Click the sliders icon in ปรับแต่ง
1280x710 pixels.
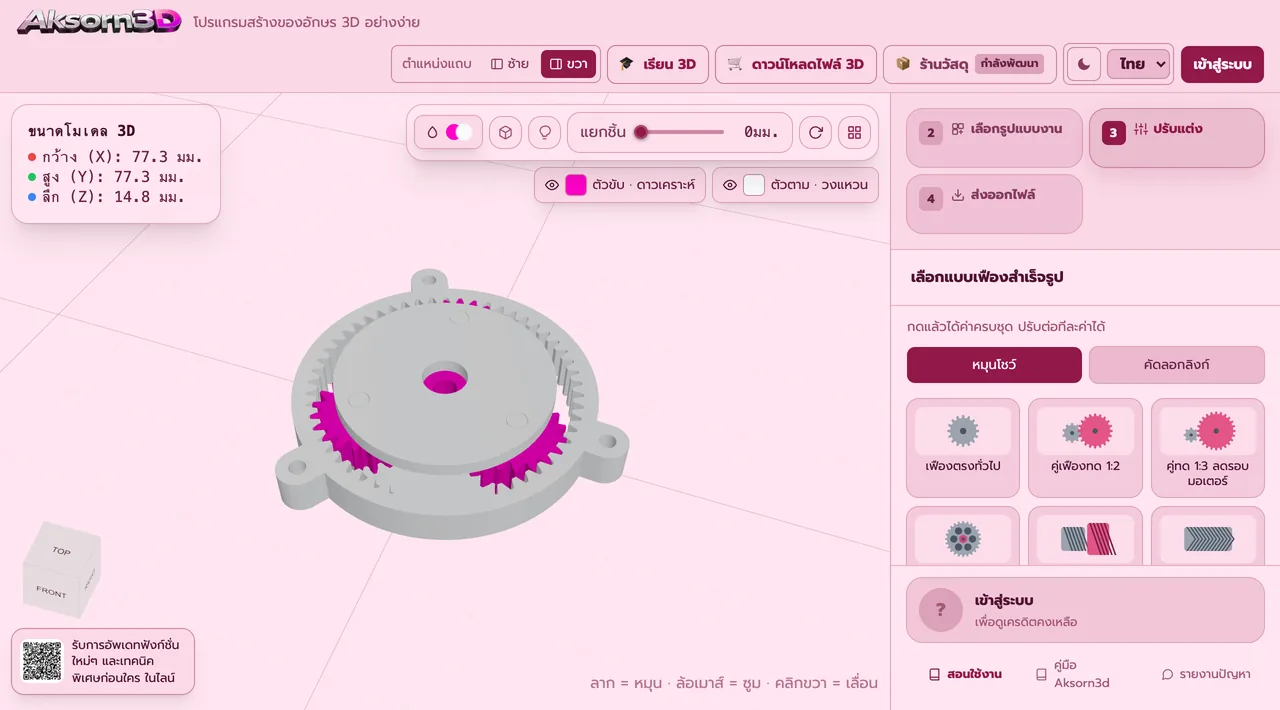[1141, 129]
